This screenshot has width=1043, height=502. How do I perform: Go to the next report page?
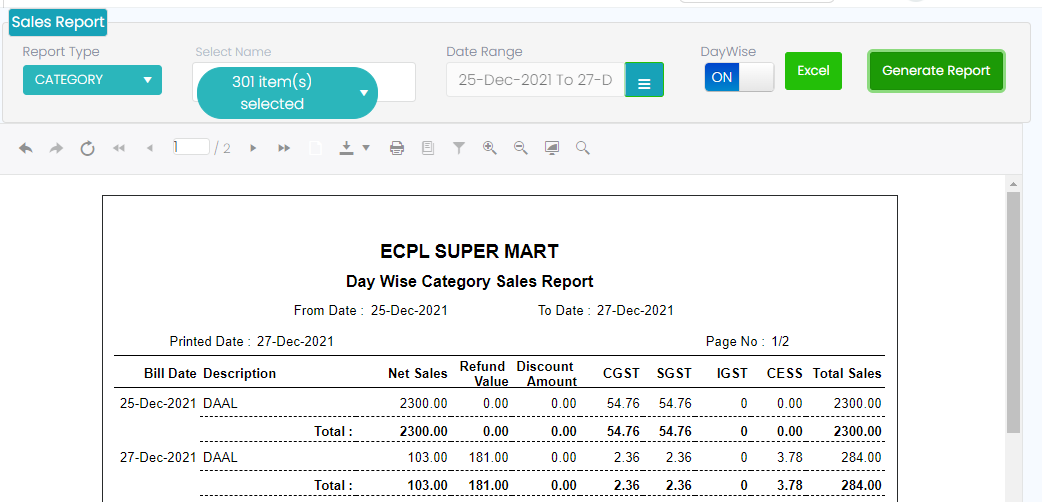(x=253, y=148)
